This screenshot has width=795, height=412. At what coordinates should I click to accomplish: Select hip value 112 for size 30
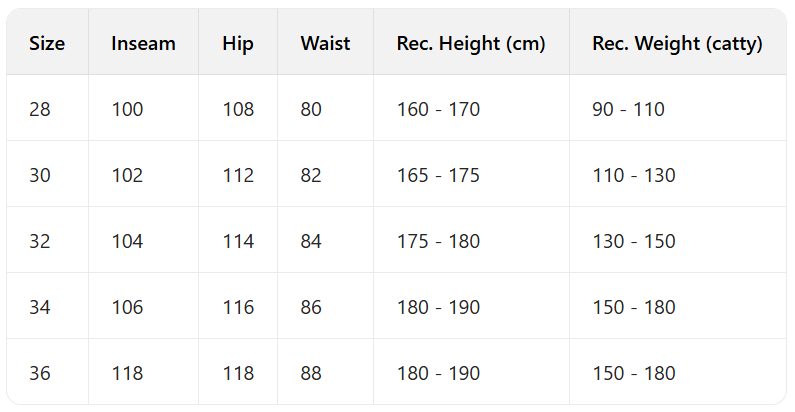pyautogui.click(x=238, y=175)
